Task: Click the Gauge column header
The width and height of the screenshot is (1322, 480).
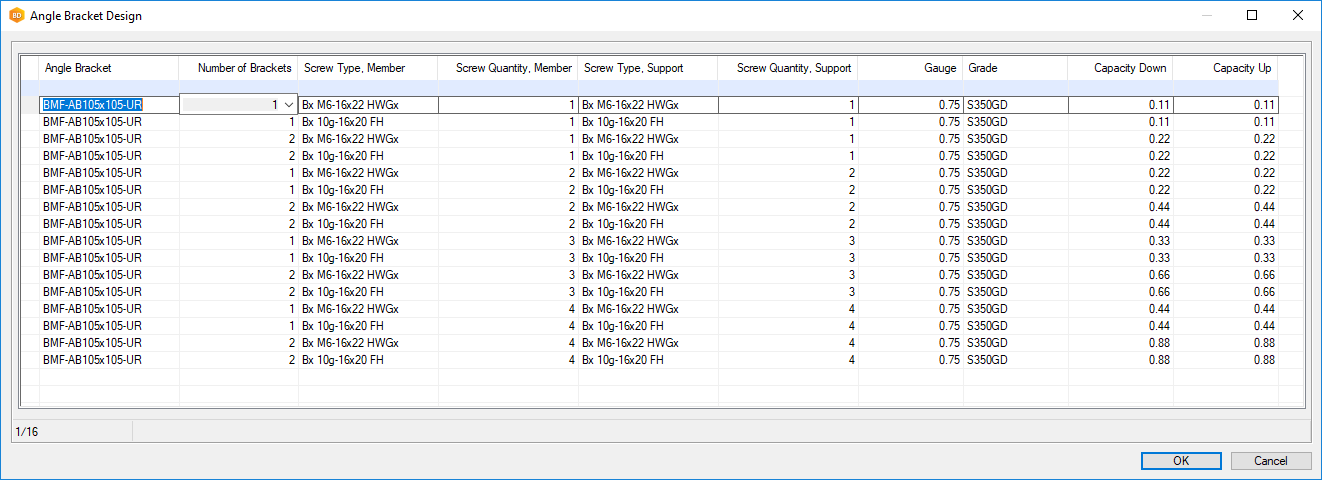Action: pyautogui.click(x=910, y=68)
